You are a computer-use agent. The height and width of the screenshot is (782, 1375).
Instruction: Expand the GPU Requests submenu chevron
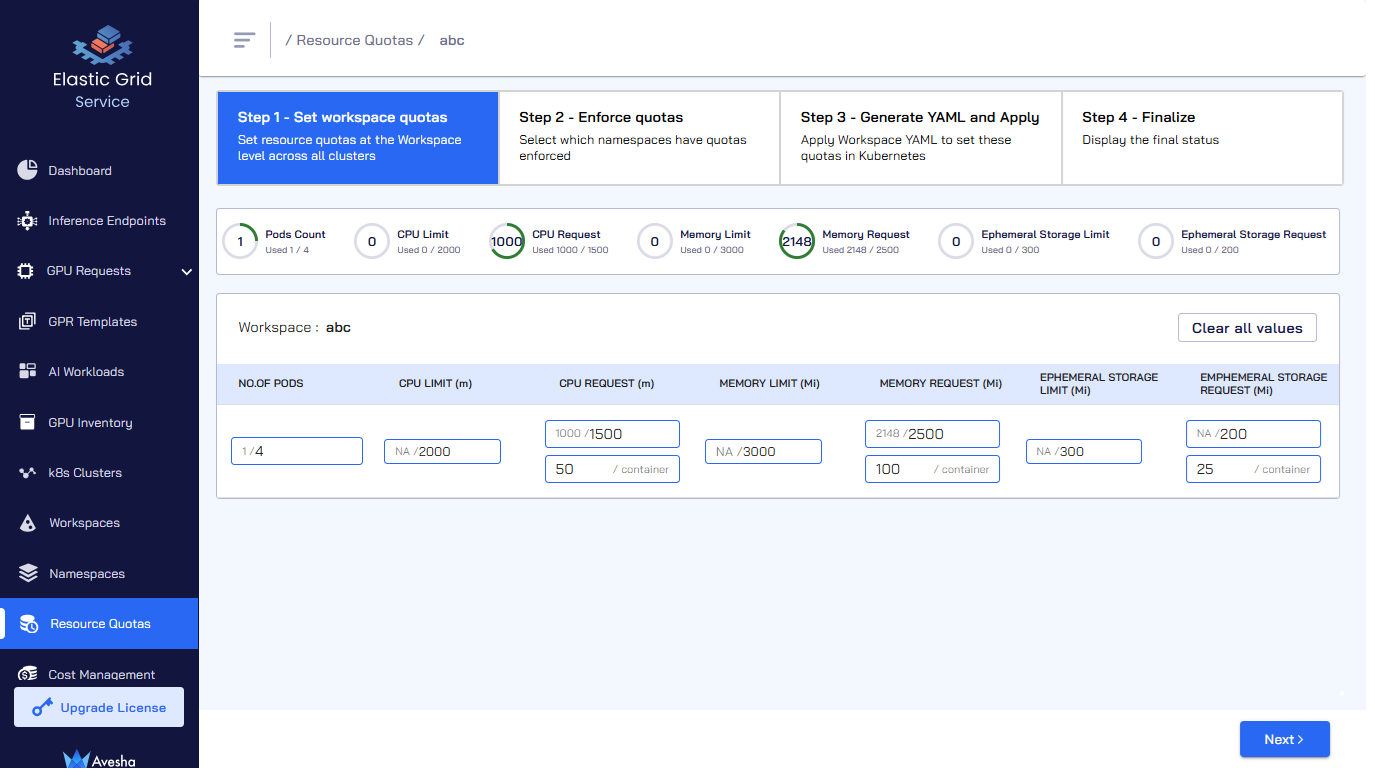[186, 271]
